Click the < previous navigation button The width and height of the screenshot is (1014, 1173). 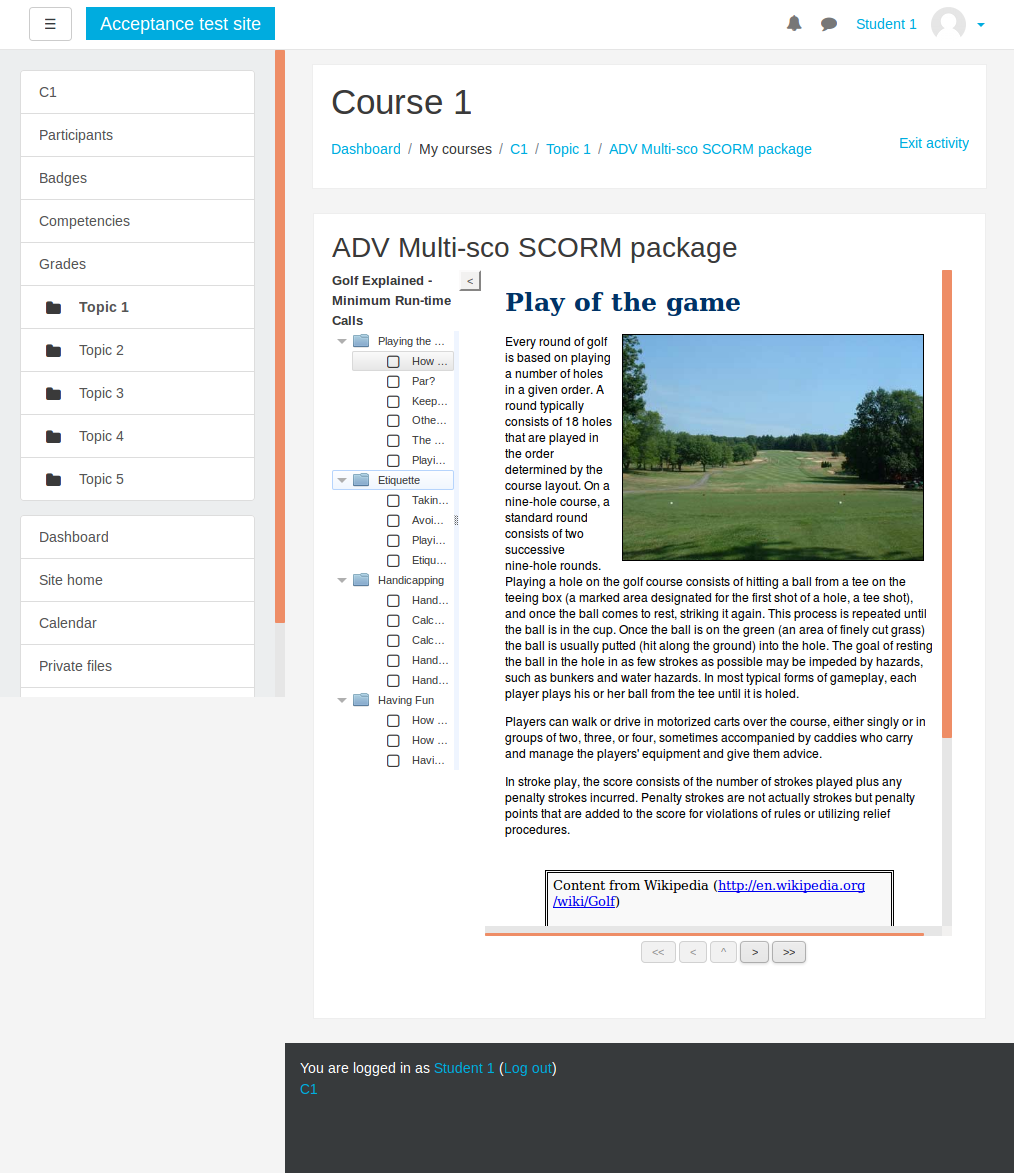click(693, 952)
